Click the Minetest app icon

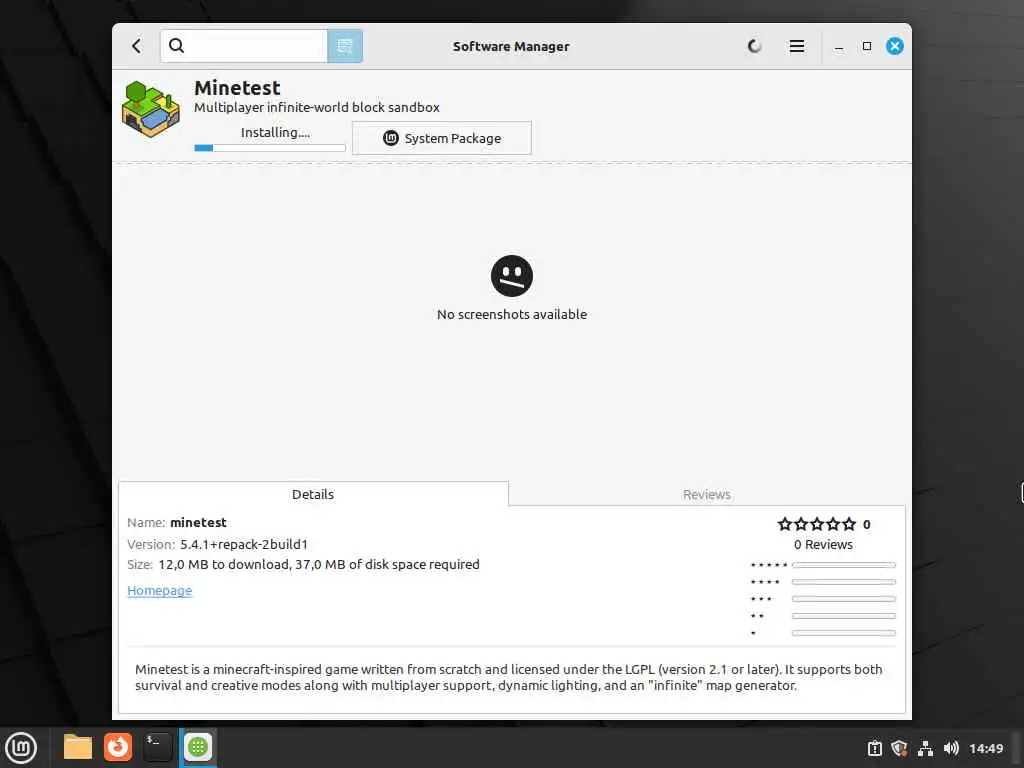click(151, 110)
